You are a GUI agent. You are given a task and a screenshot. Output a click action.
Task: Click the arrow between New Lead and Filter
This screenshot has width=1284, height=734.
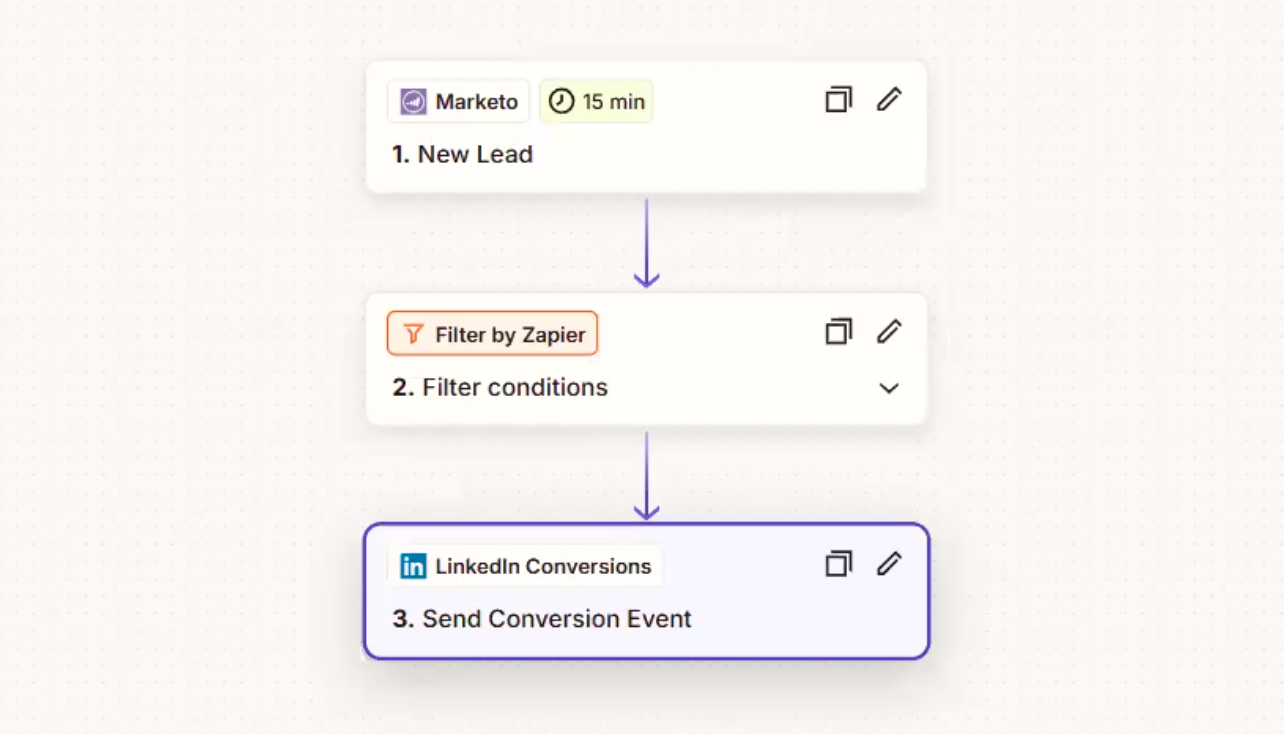[x=647, y=243]
